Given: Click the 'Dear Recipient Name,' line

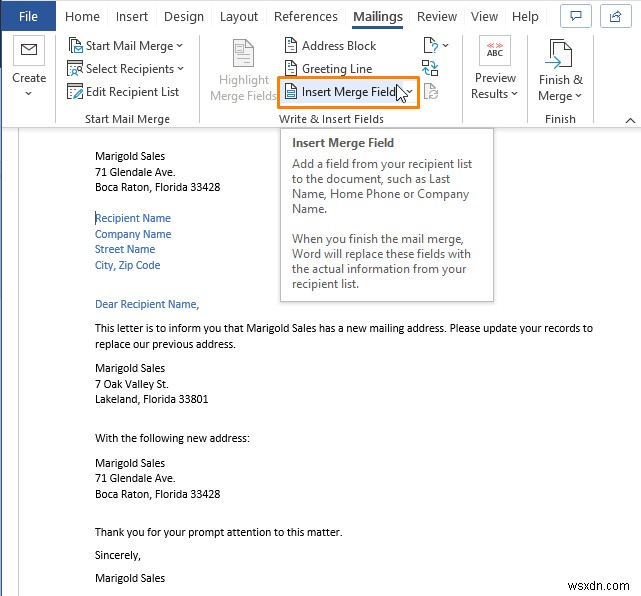Looking at the screenshot, I should click(147, 304).
